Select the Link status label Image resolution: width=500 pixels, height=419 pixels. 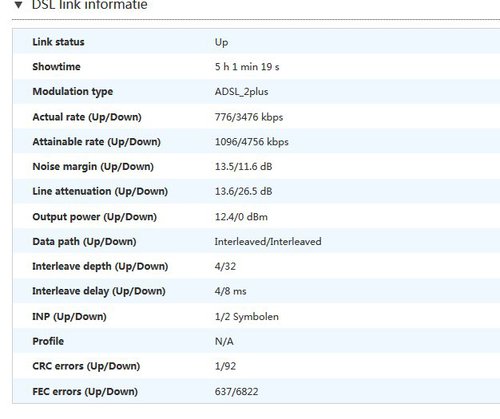[x=58, y=42]
